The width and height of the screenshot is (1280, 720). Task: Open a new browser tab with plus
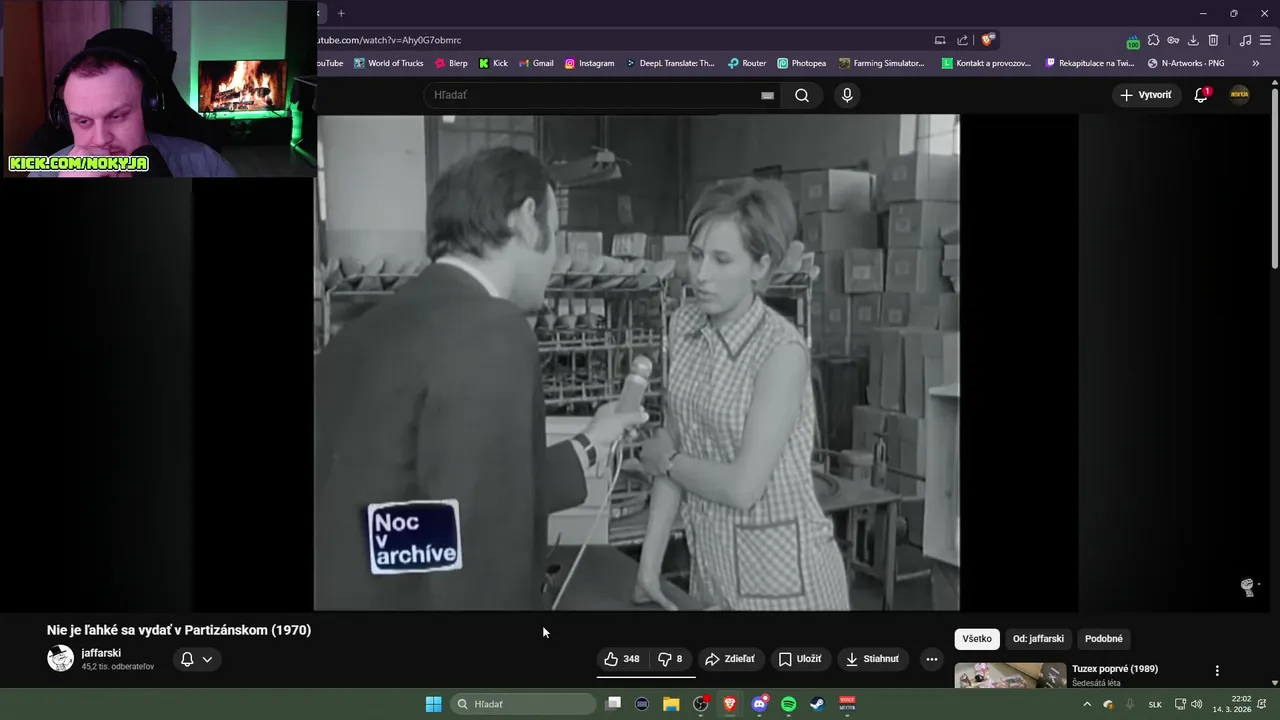(341, 13)
